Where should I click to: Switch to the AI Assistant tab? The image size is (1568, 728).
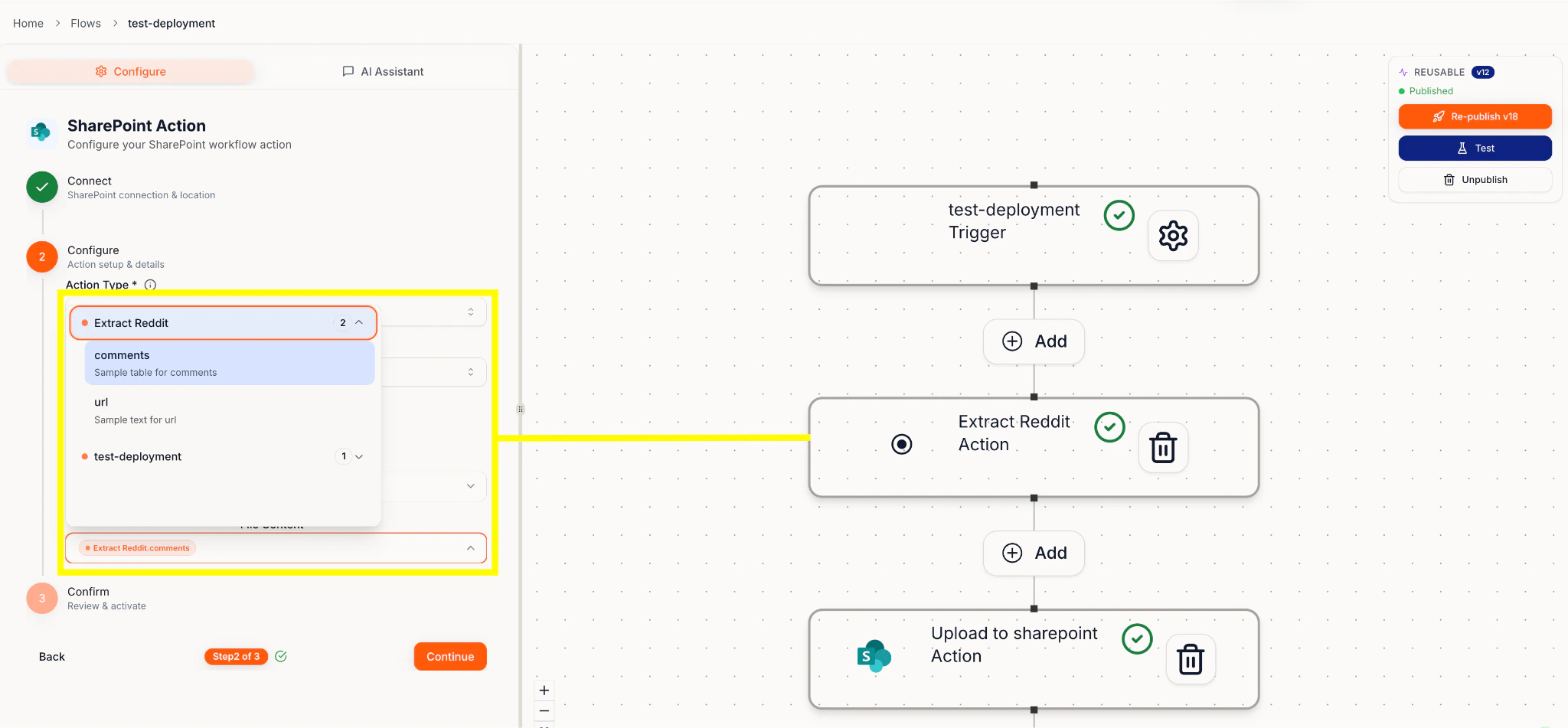[383, 71]
